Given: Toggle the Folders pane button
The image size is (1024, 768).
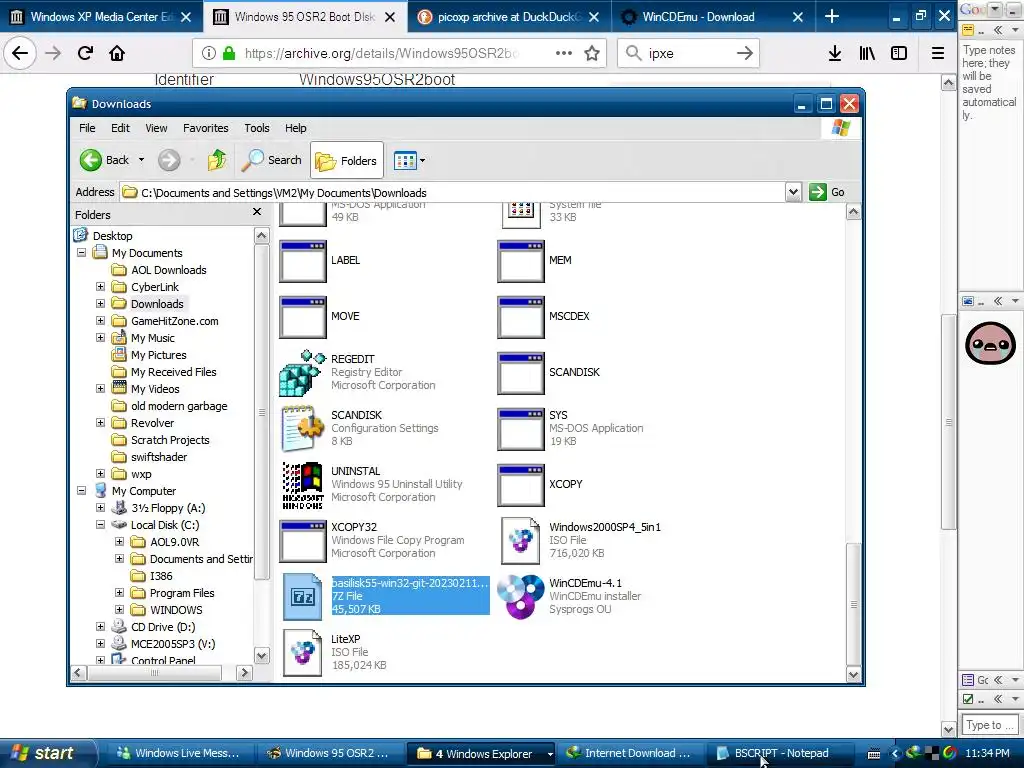Looking at the screenshot, I should pyautogui.click(x=347, y=161).
